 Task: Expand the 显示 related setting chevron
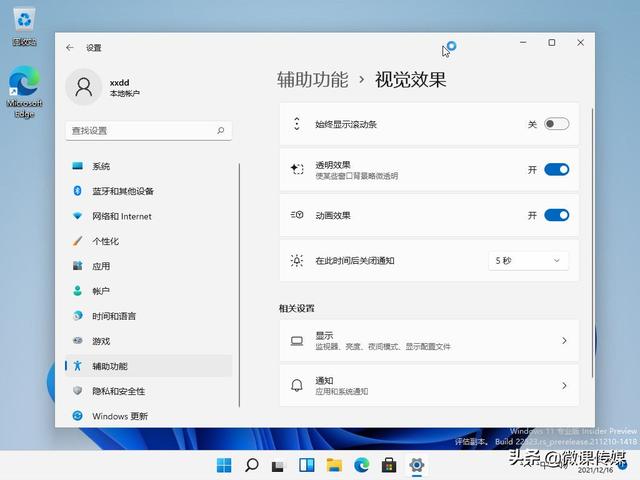click(x=564, y=340)
